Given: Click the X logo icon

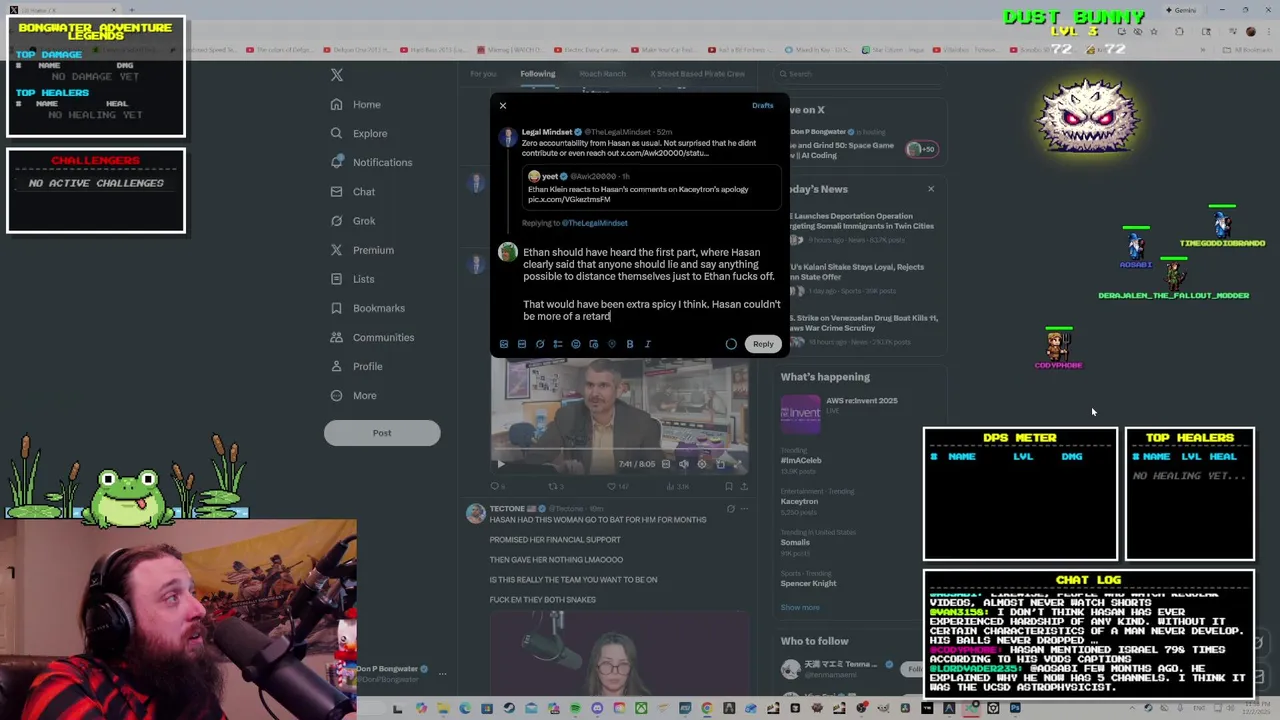Looking at the screenshot, I should pos(337,74).
